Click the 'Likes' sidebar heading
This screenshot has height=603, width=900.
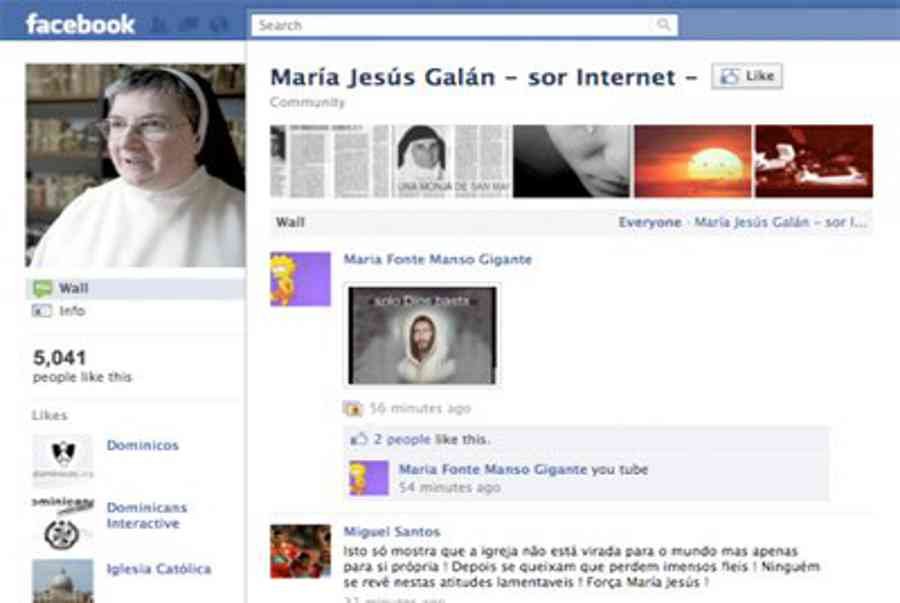pyautogui.click(x=49, y=415)
